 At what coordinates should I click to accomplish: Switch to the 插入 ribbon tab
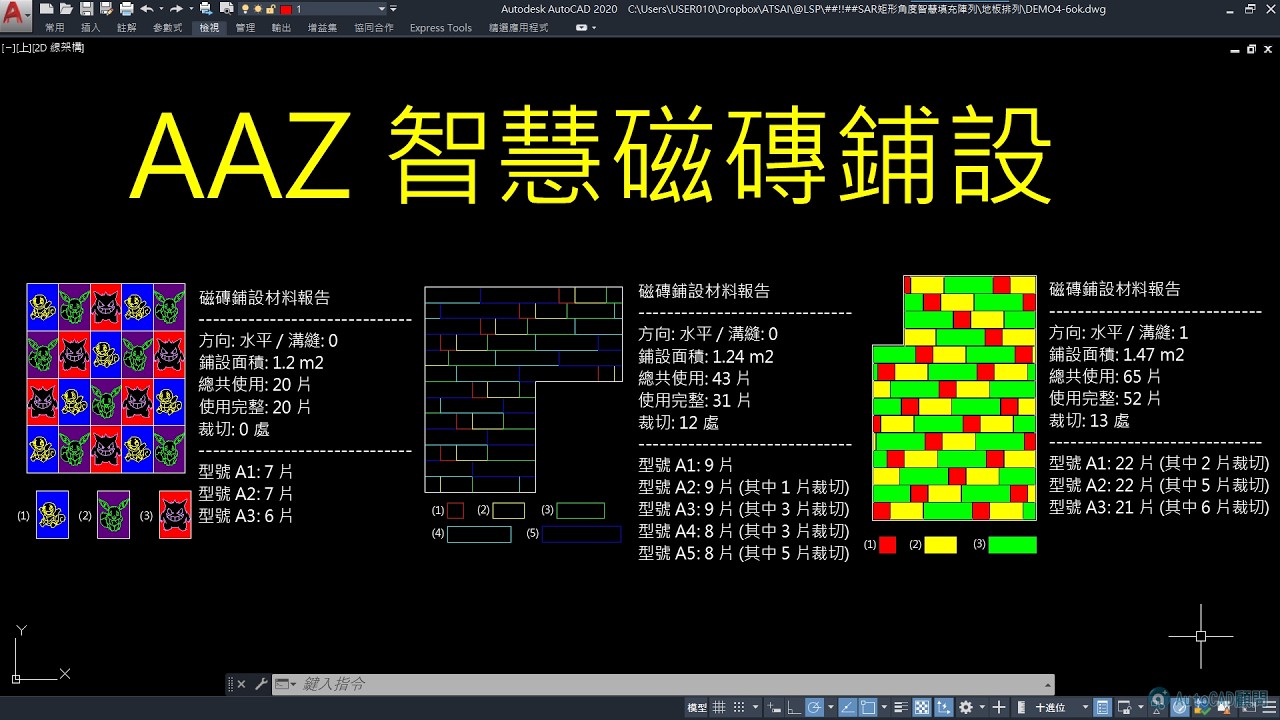(90, 28)
